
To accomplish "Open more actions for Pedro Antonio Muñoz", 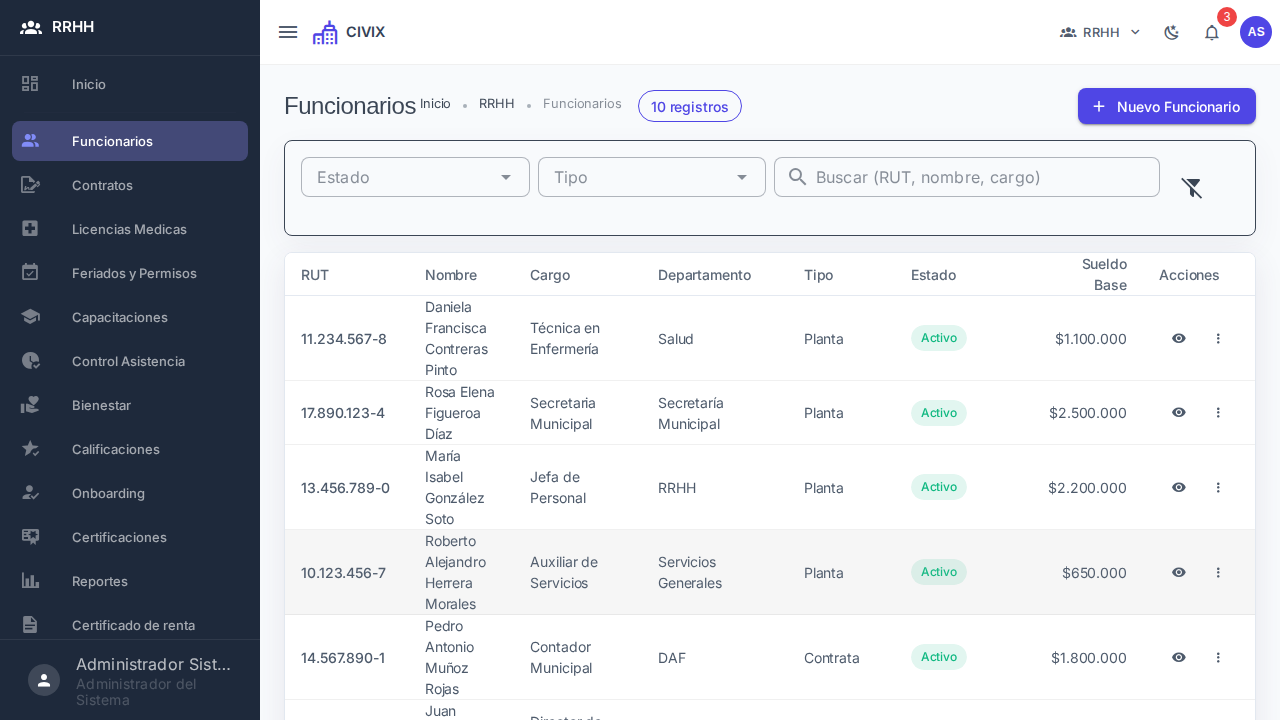I will [x=1218, y=657].
